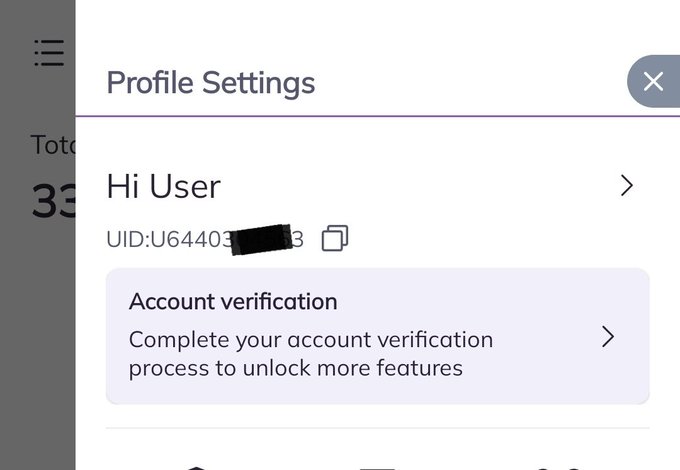Select the Hi User greeting
Image resolution: width=680 pixels, height=470 pixels.
[x=163, y=186]
